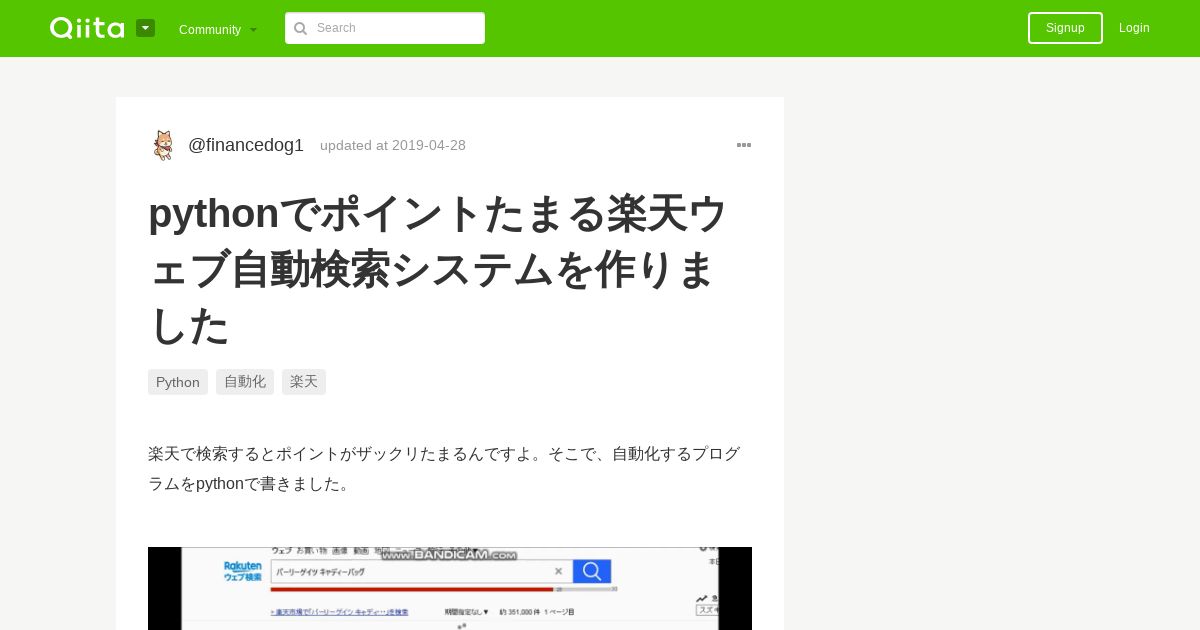This screenshot has width=1200, height=630.
Task: Select the 楽天 tag
Action: [x=304, y=382]
